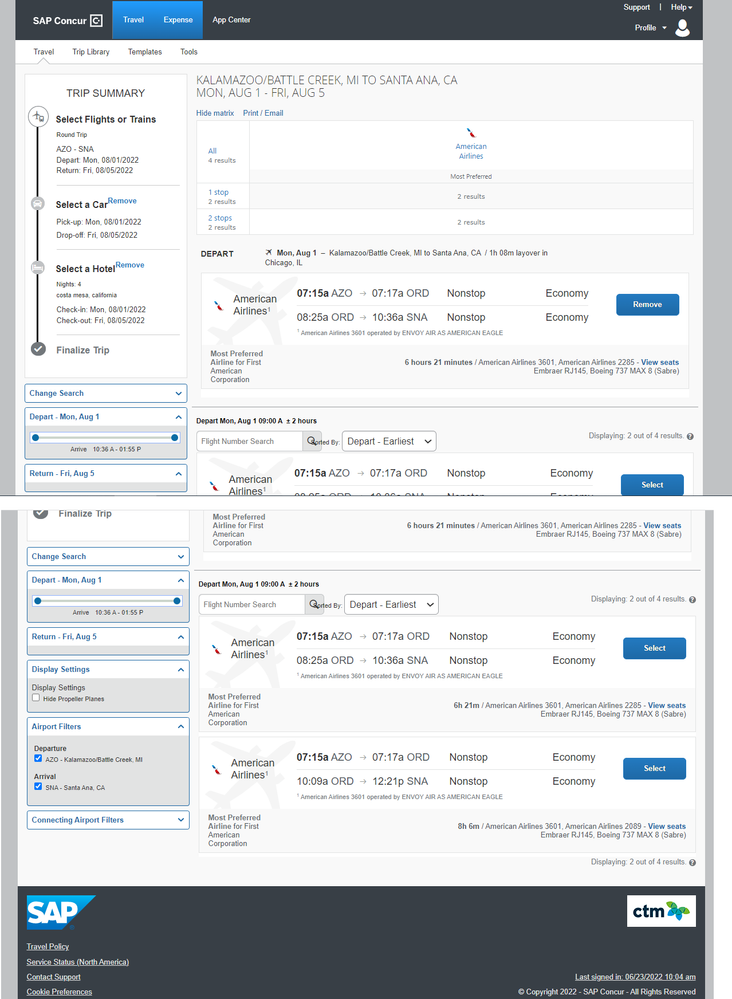Click the flight and train step icon in Trip Summary

[x=38, y=117]
